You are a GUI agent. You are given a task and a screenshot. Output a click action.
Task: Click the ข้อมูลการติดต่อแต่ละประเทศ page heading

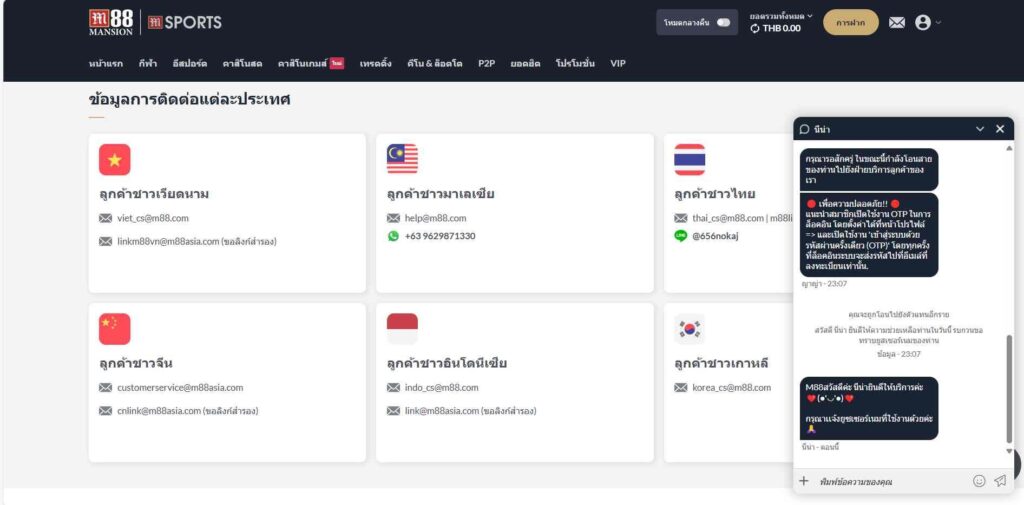pos(189,100)
